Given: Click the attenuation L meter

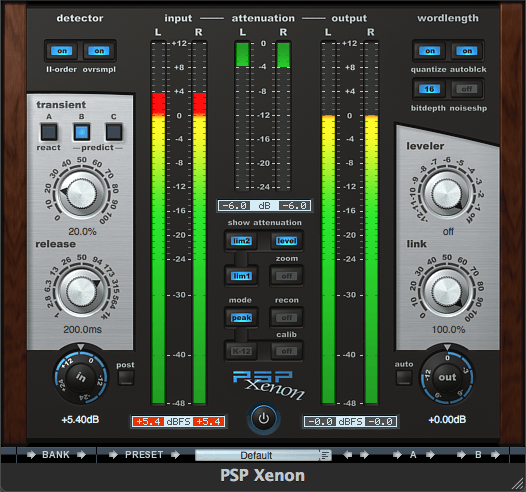Looking at the screenshot, I should tap(242, 115).
